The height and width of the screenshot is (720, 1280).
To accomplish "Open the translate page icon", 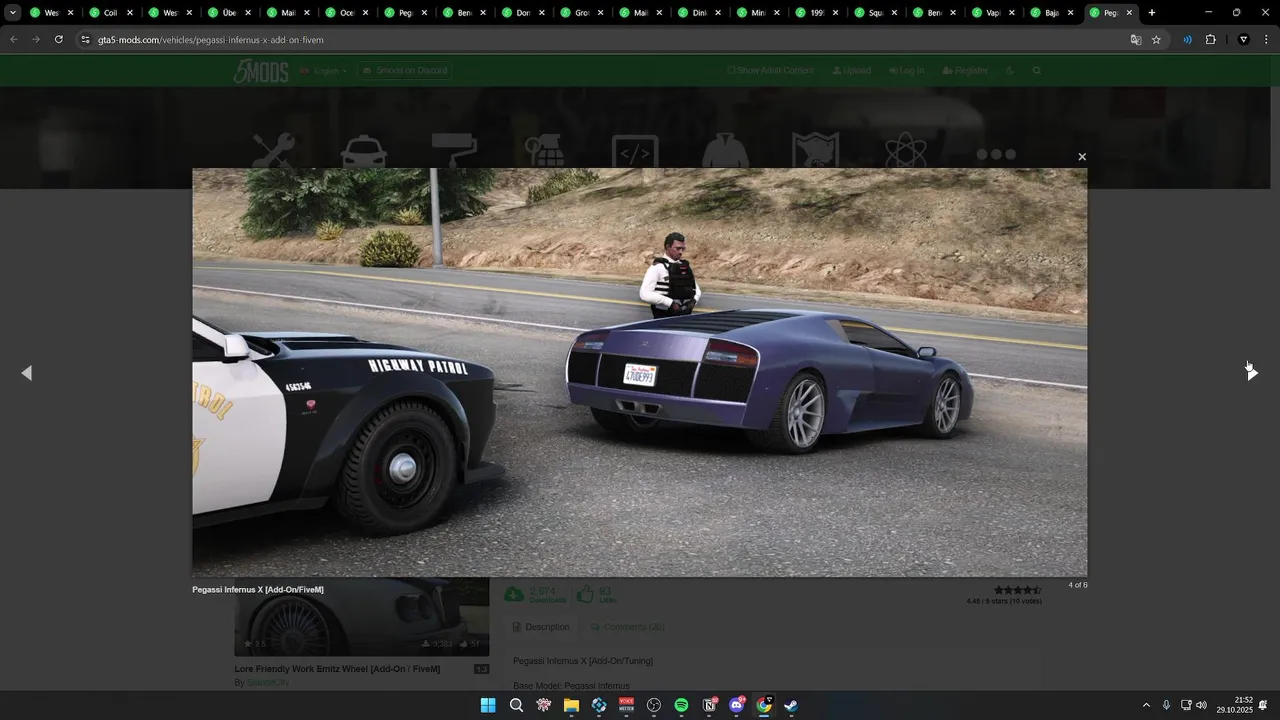I will click(x=1135, y=40).
